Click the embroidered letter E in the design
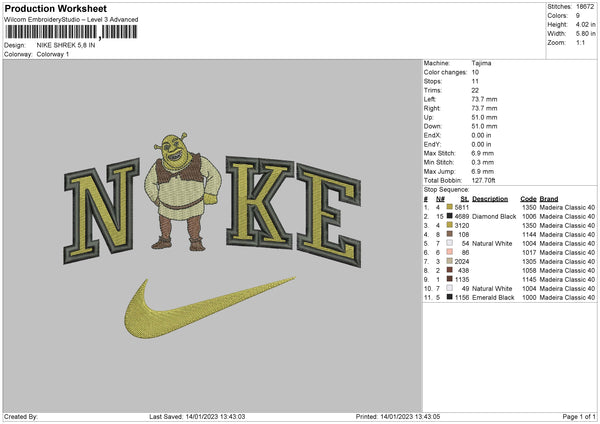The image size is (600, 424). click(x=329, y=215)
